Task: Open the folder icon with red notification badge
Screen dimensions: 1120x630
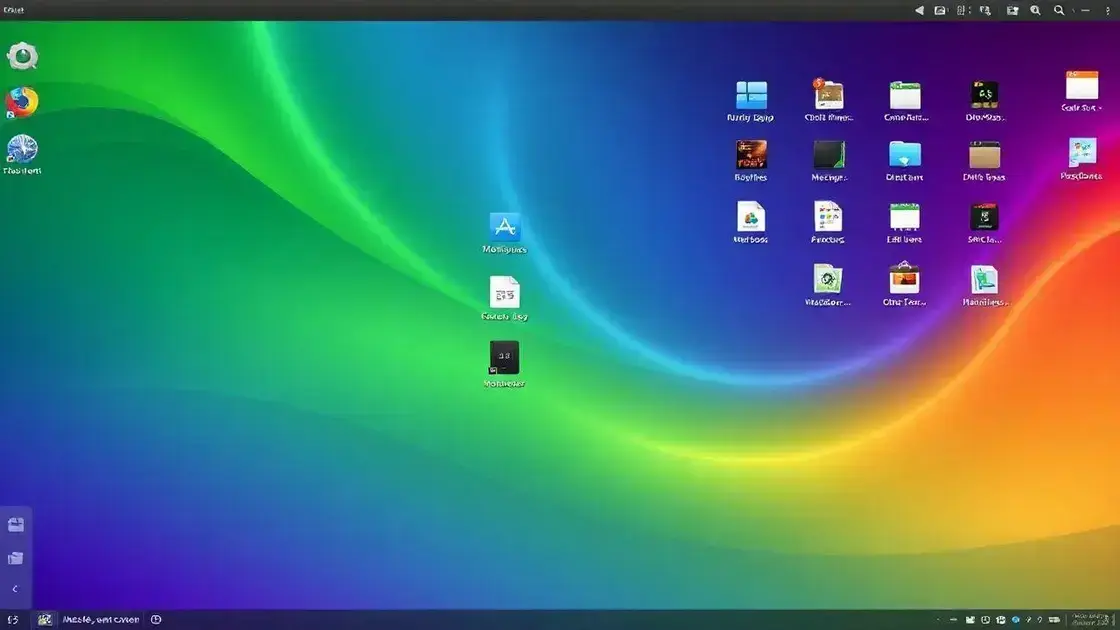Action: (x=828, y=94)
